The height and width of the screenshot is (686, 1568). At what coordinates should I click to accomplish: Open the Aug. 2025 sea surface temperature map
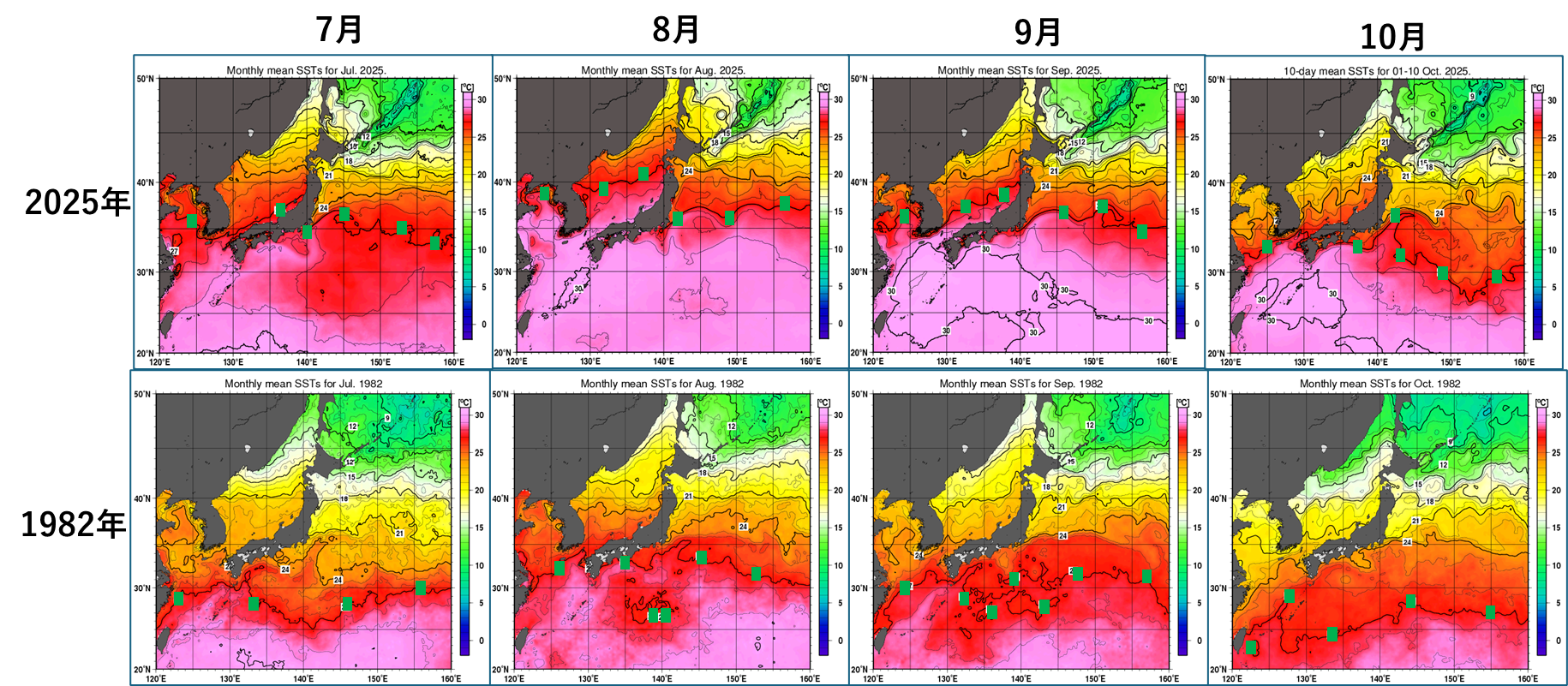point(664,214)
